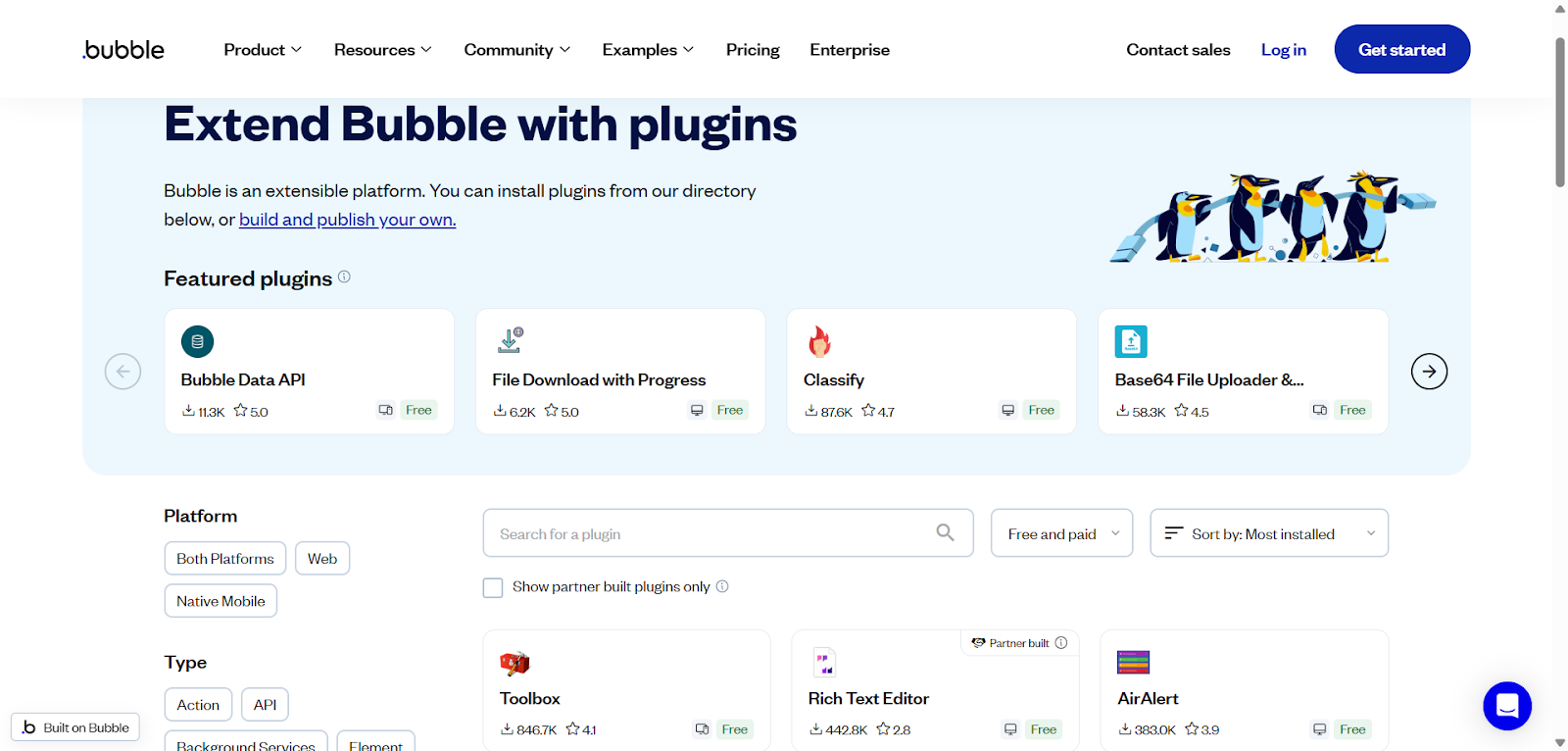
Task: Click the Bubble logo
Action: (123, 50)
